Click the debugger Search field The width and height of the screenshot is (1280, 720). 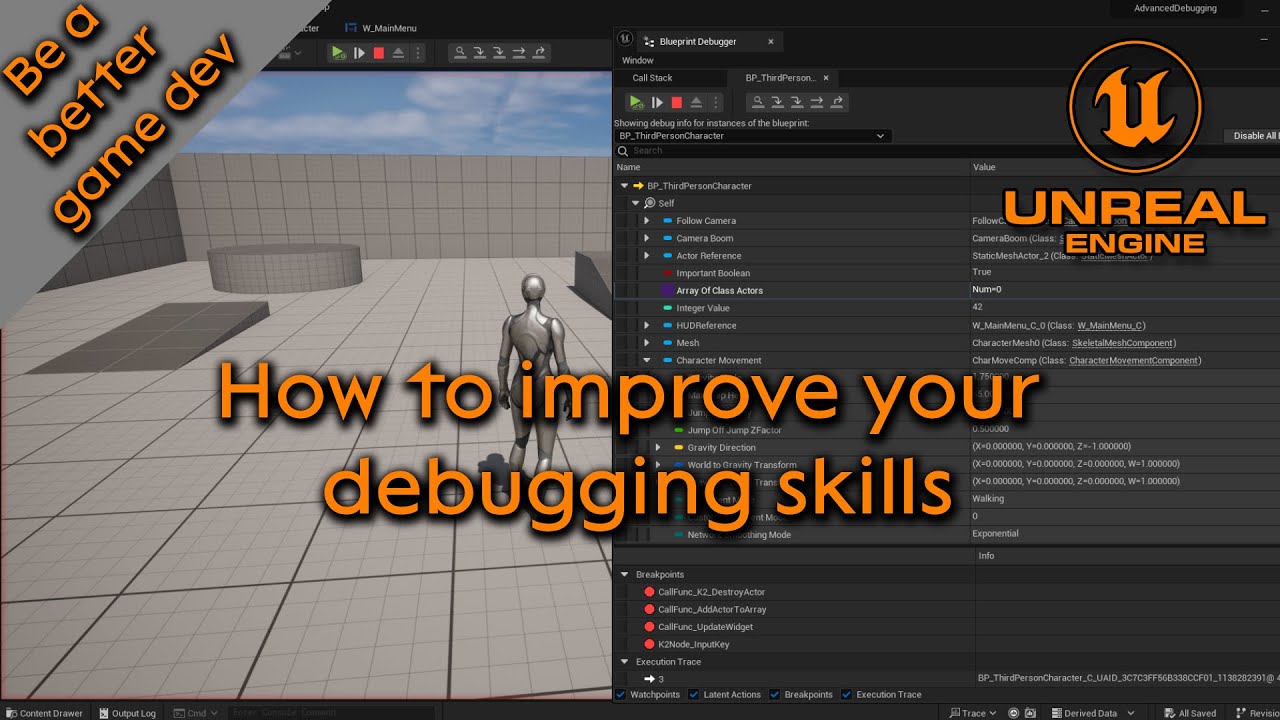(945, 151)
